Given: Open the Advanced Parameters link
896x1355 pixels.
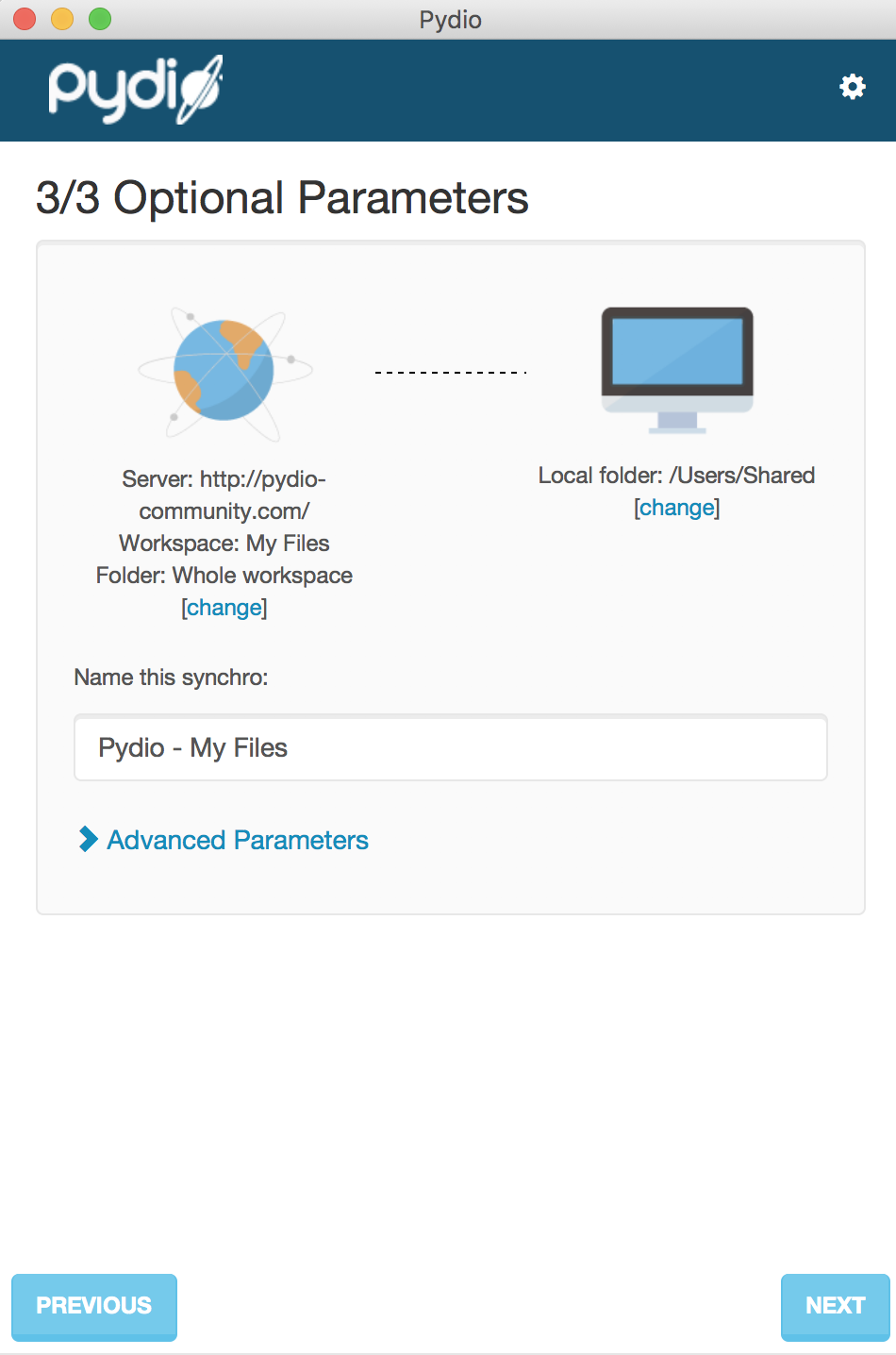Looking at the screenshot, I should tap(238, 840).
